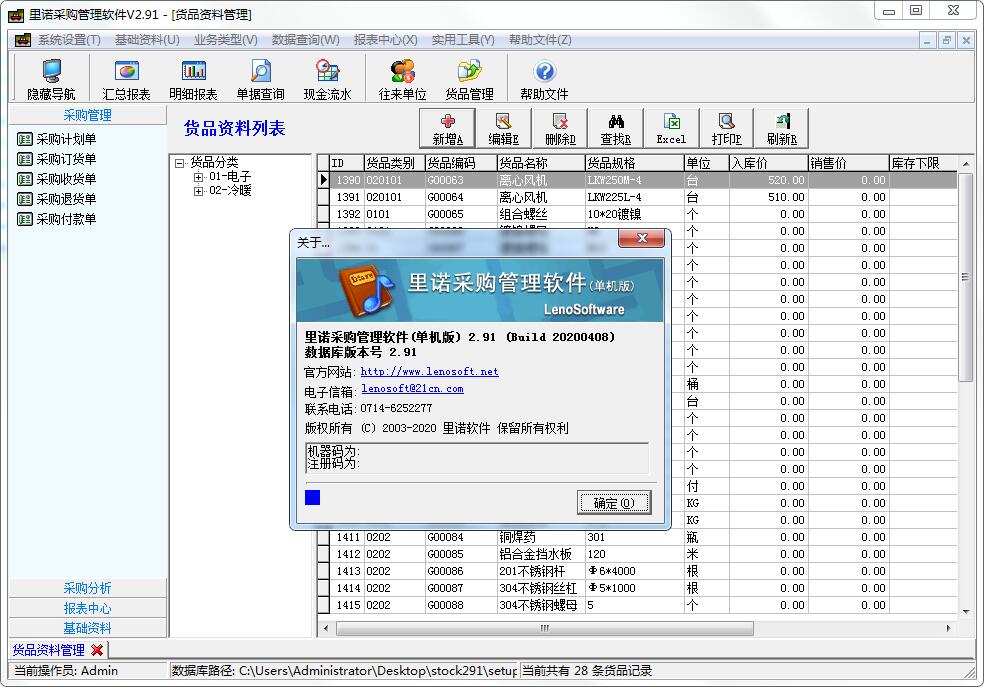Close the 货品资料管理 tab with red X
Viewport: 984px width, 687px height.
tap(97, 651)
